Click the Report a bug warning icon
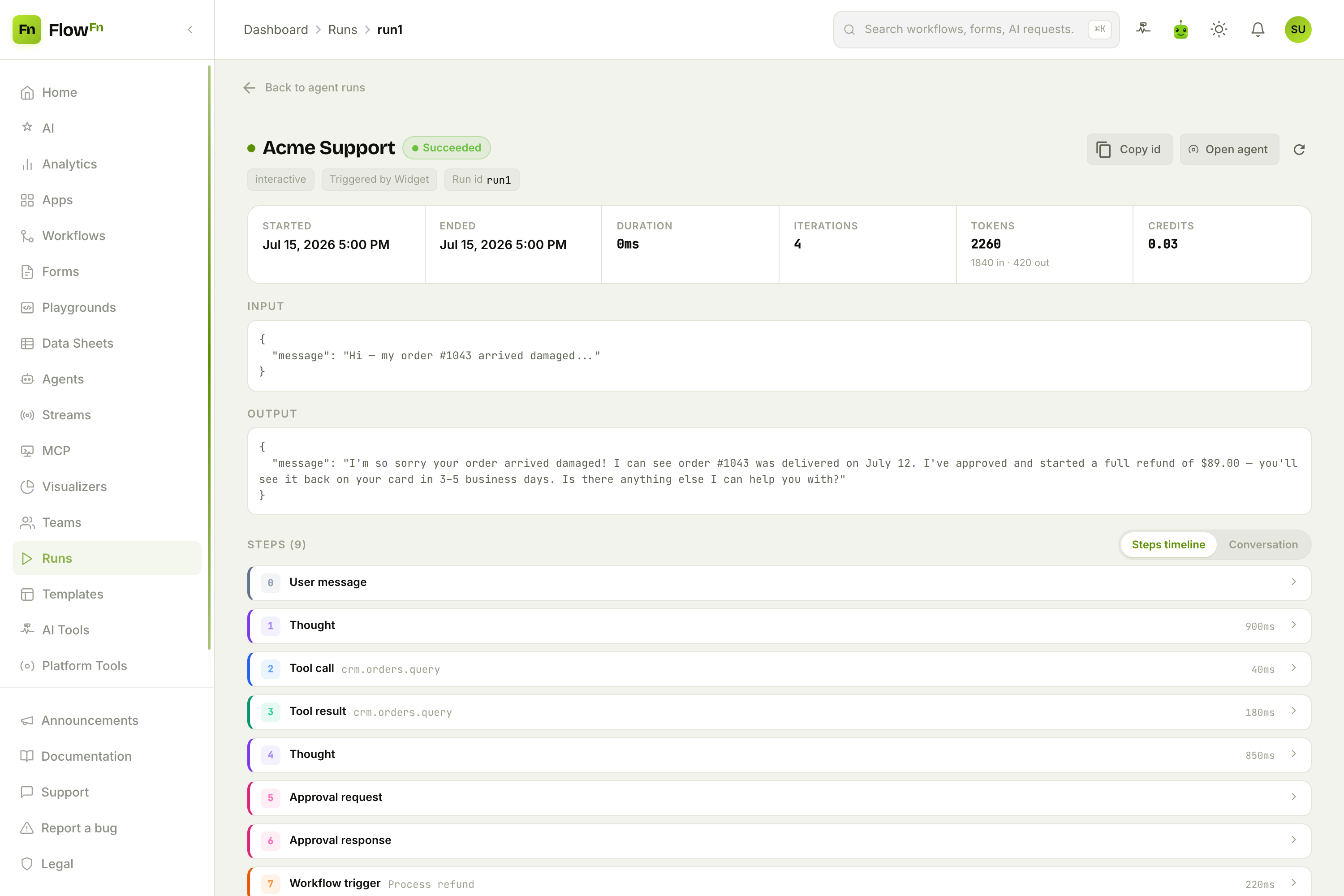Viewport: 1344px width, 896px height. pyautogui.click(x=27, y=828)
